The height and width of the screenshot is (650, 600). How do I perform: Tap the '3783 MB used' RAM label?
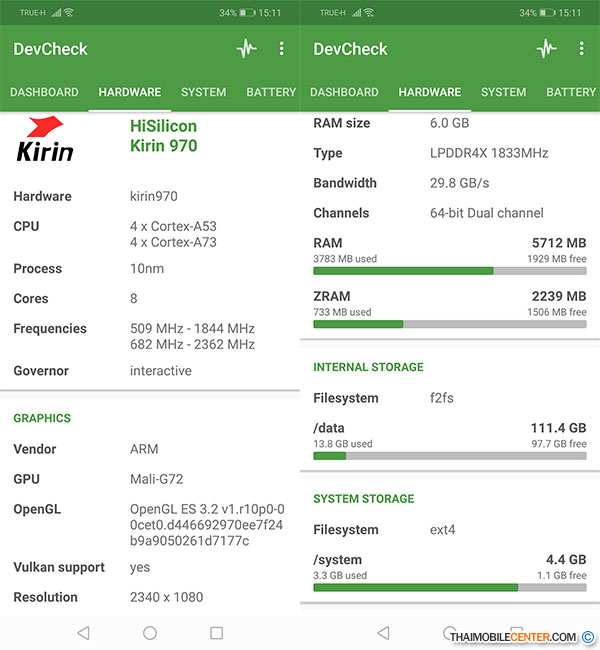pyautogui.click(x=345, y=259)
